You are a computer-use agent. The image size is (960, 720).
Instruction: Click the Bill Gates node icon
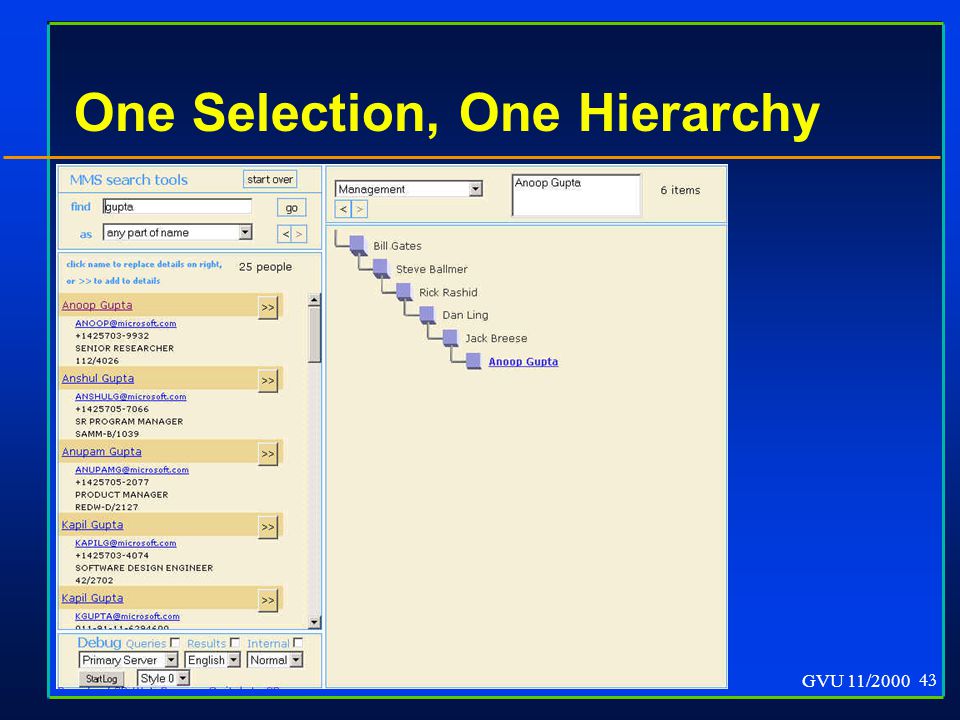pyautogui.click(x=358, y=245)
